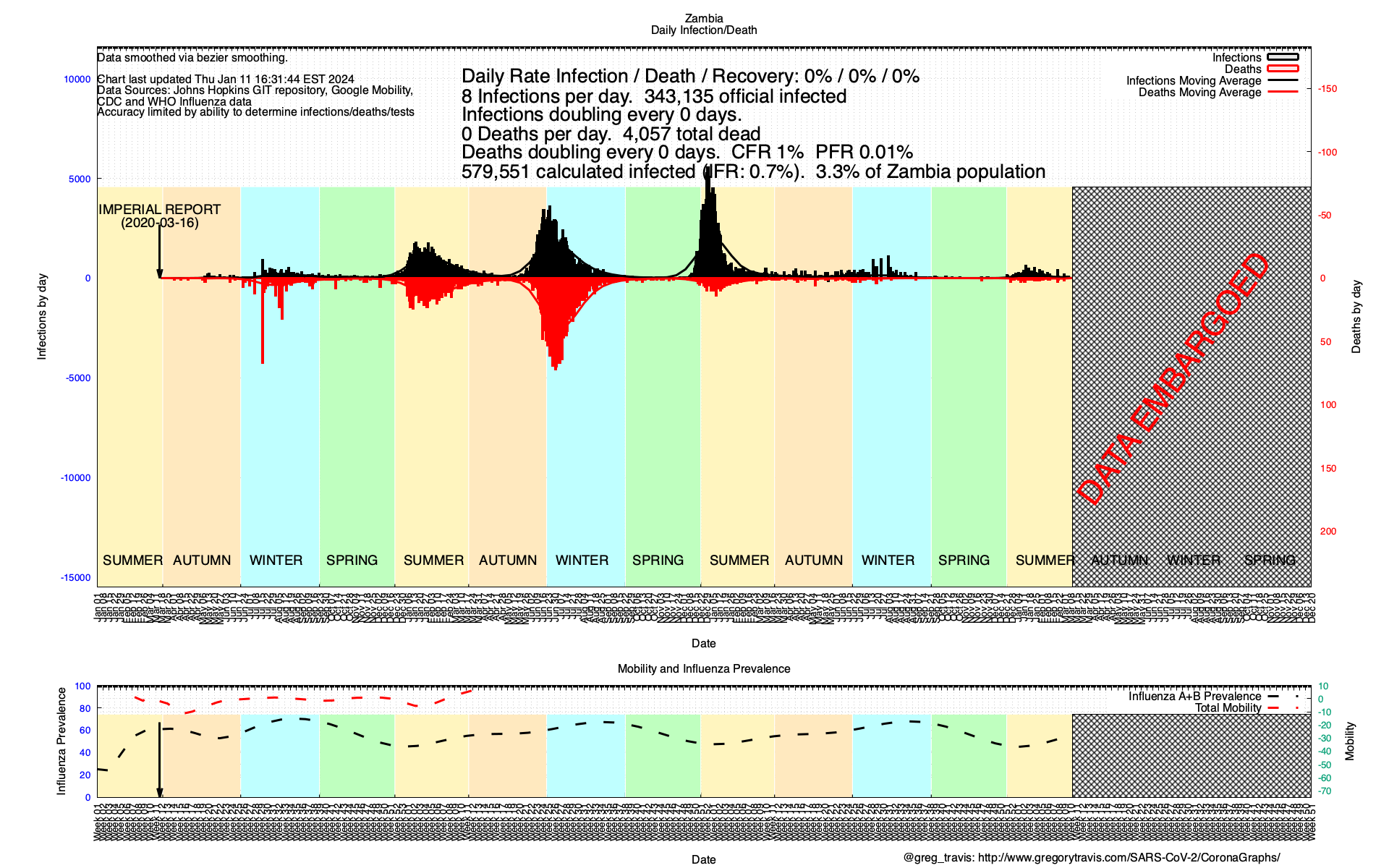Click the Infections Moving Average legend line

coord(1283,80)
